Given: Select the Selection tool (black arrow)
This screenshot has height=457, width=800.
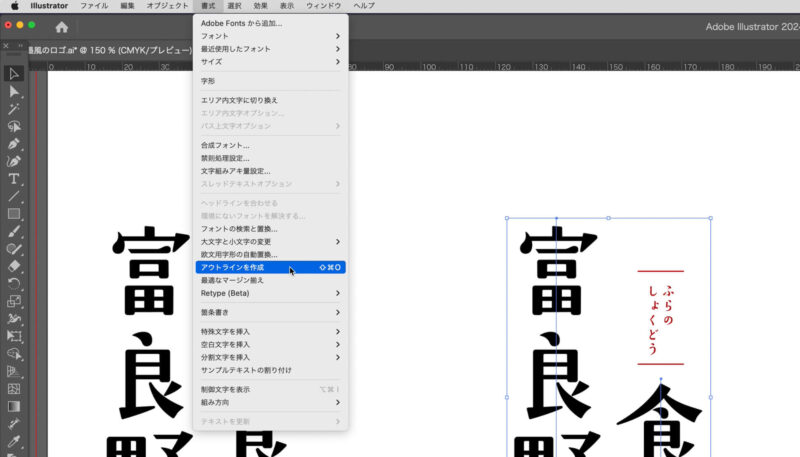Looking at the screenshot, I should pos(14,74).
